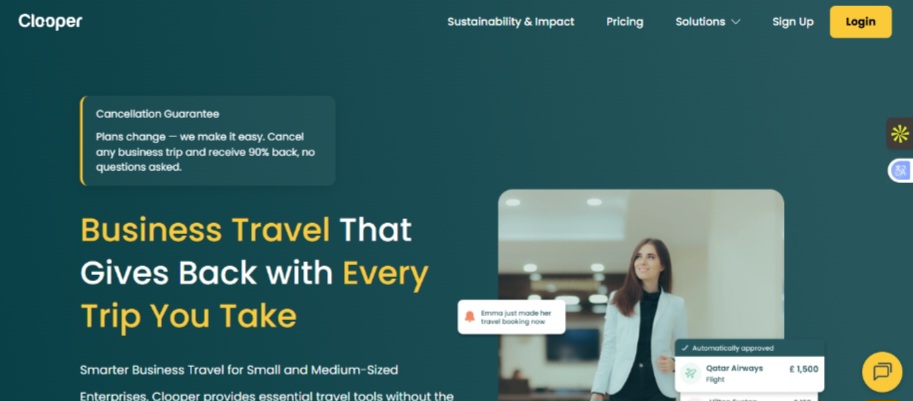Click the Sign Up link
The width and height of the screenshot is (913, 401).
pos(792,22)
